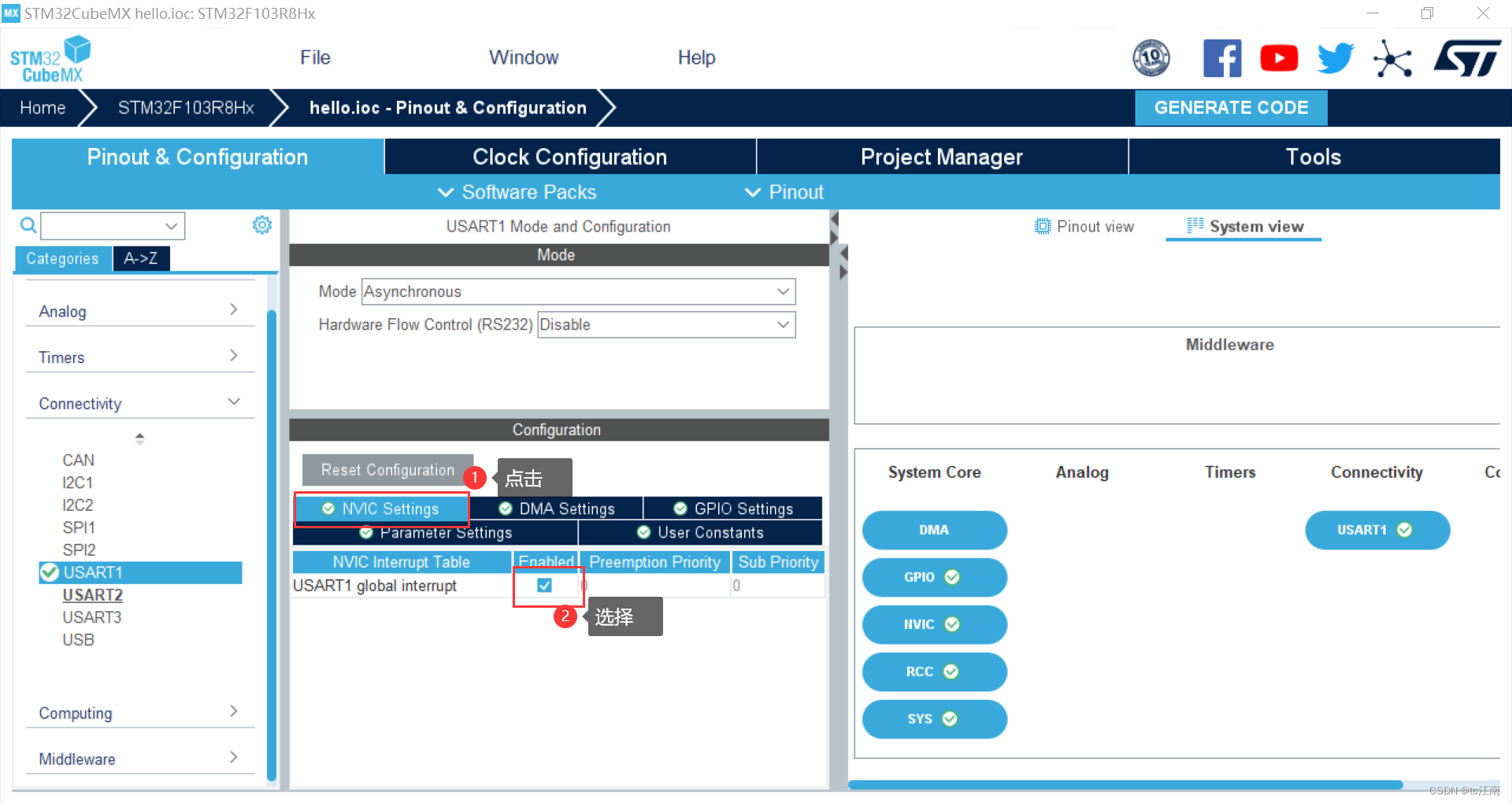Click the ST community network icon
This screenshot has height=803, width=1512.
click(x=1392, y=58)
